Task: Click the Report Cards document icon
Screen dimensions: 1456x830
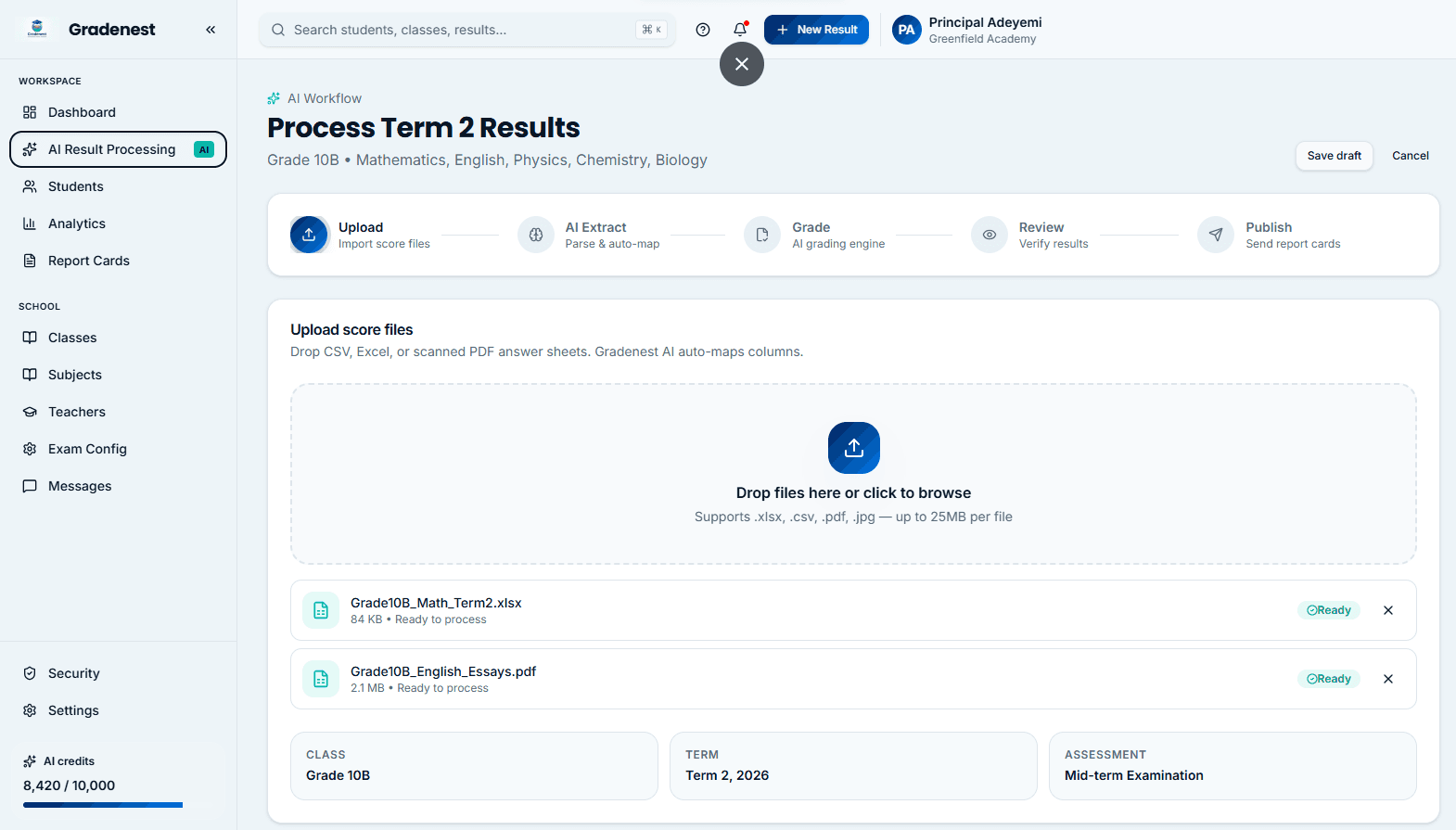Action: [30, 261]
